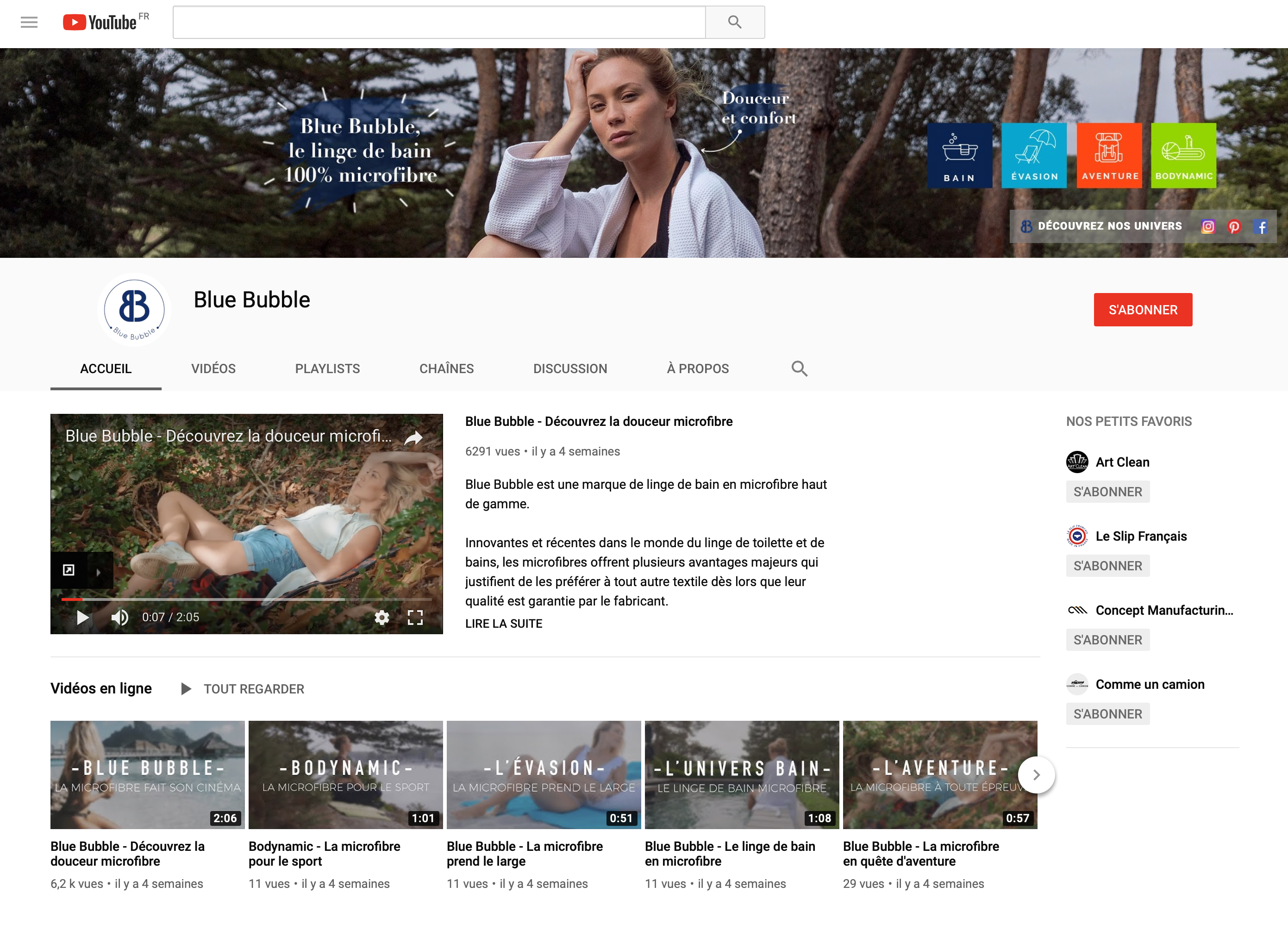Image resolution: width=1288 pixels, height=949 pixels.
Task: Open the Art Clean channel avatar
Action: coord(1077,462)
